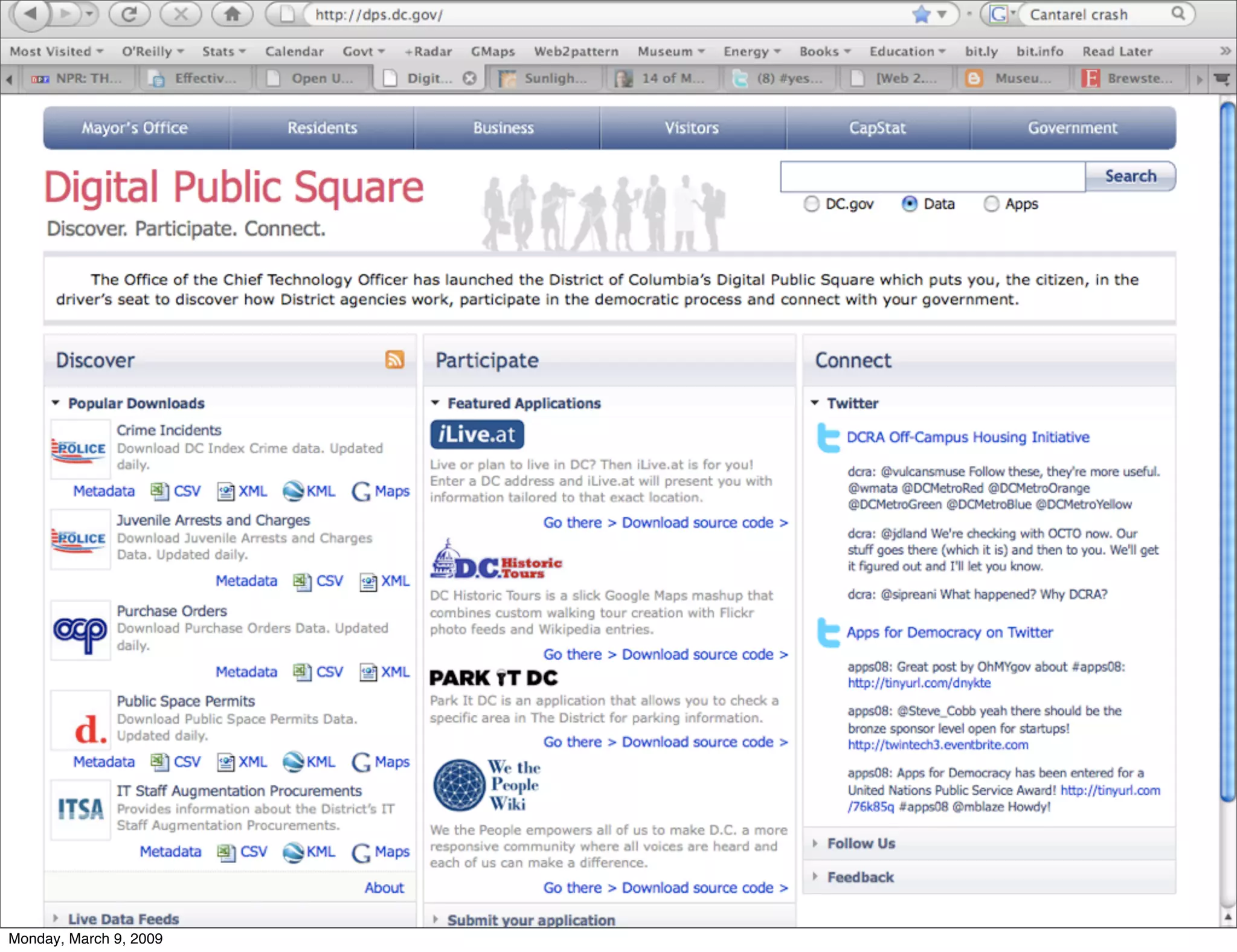
Task: Click the KML globe icon for Crime Incidents
Action: click(294, 491)
